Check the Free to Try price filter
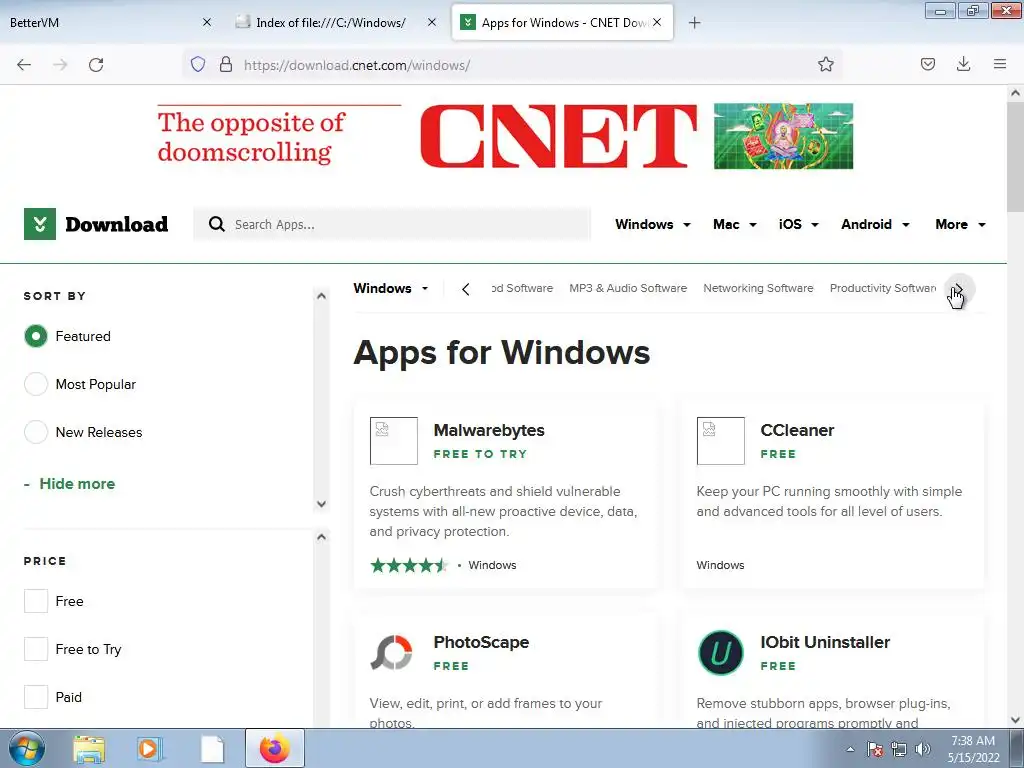The image size is (1024, 768). click(36, 649)
